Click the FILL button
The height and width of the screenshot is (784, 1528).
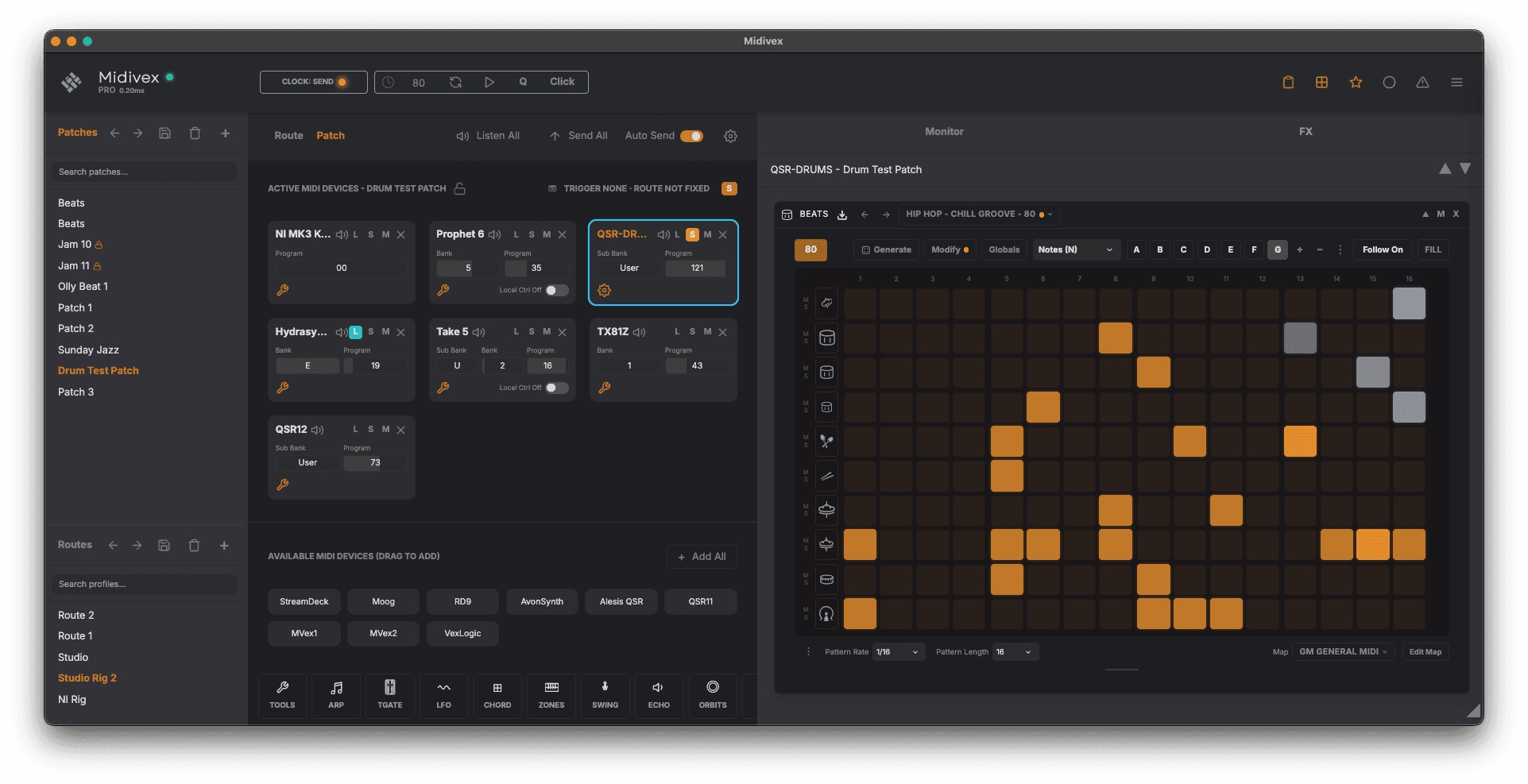pyautogui.click(x=1433, y=249)
